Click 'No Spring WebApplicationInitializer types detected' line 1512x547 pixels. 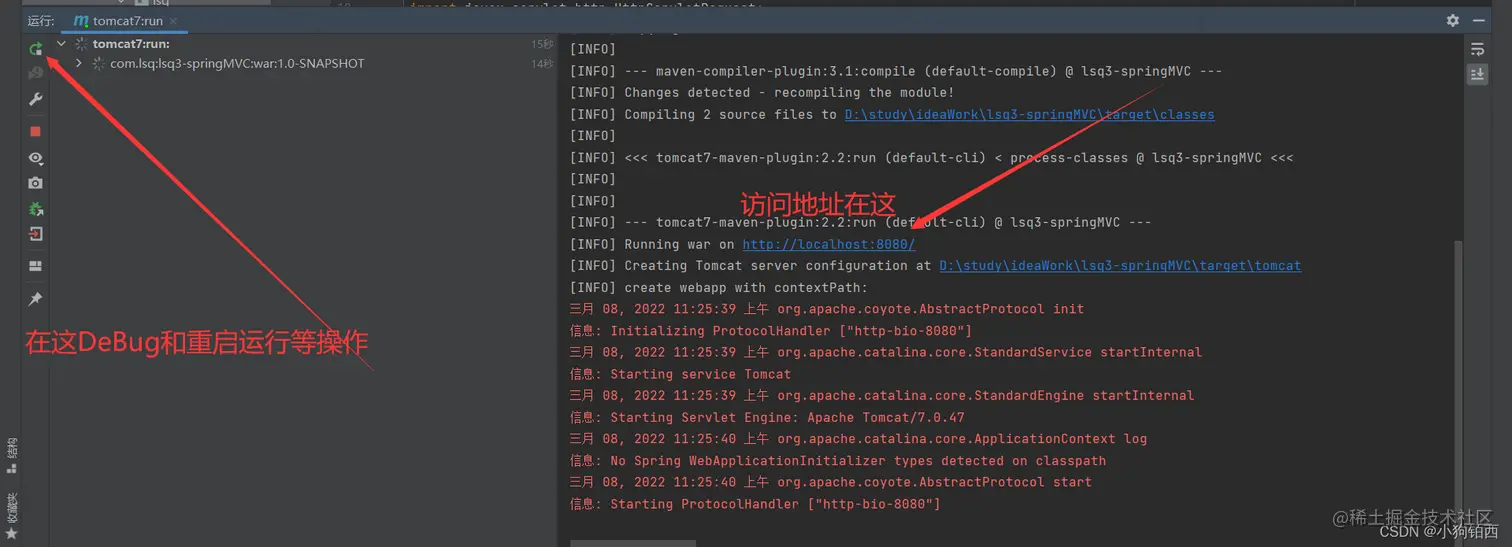tap(838, 461)
